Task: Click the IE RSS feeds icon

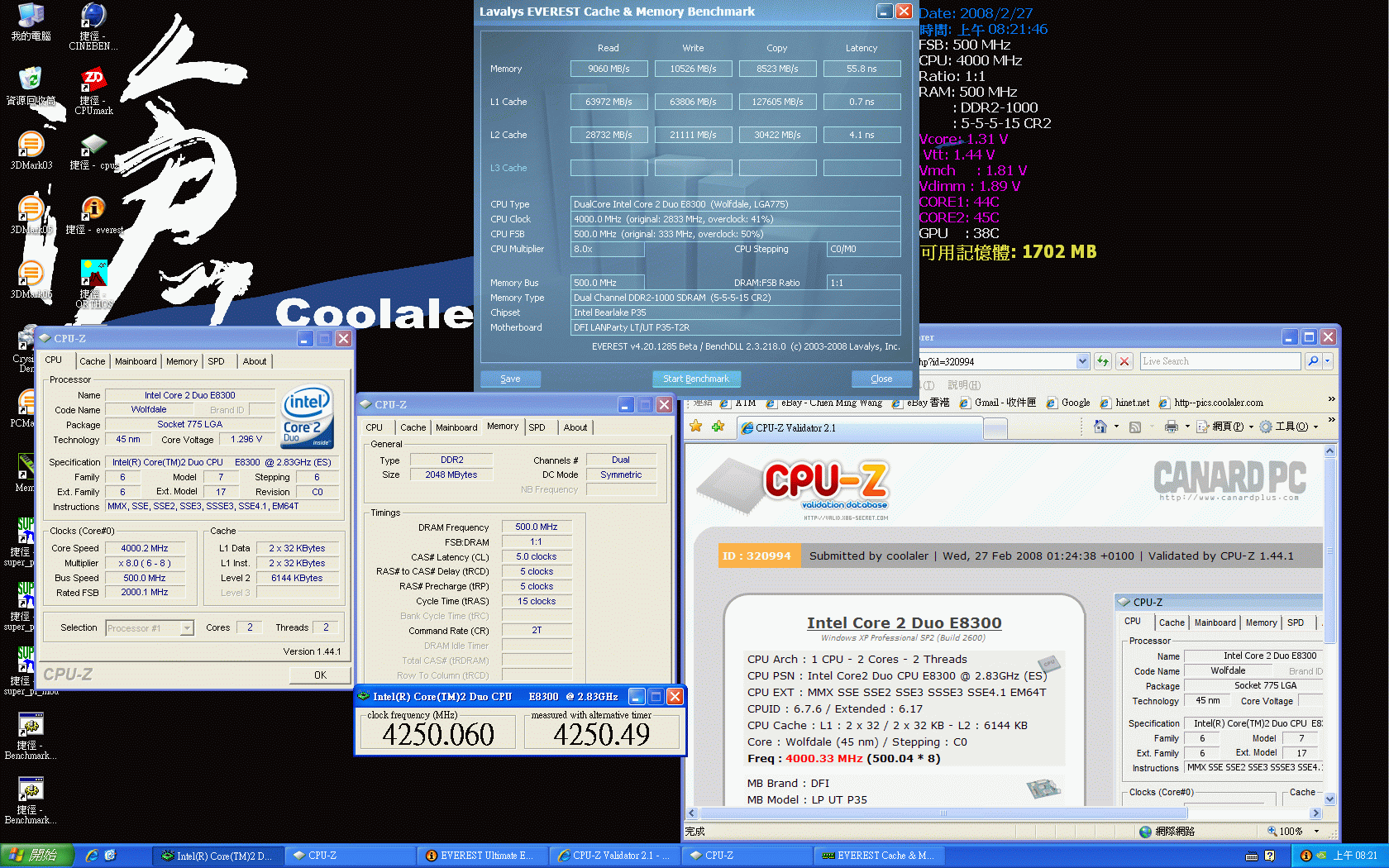Action: point(1135,427)
